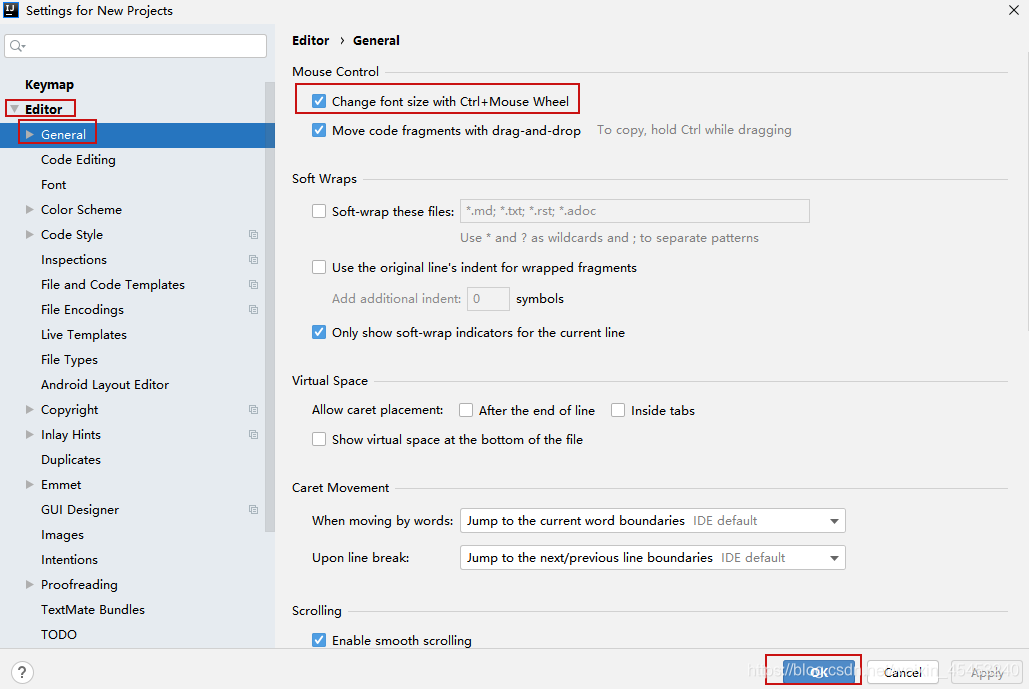Click the search magnifier icon in settings
The height and width of the screenshot is (689, 1029).
point(16,46)
